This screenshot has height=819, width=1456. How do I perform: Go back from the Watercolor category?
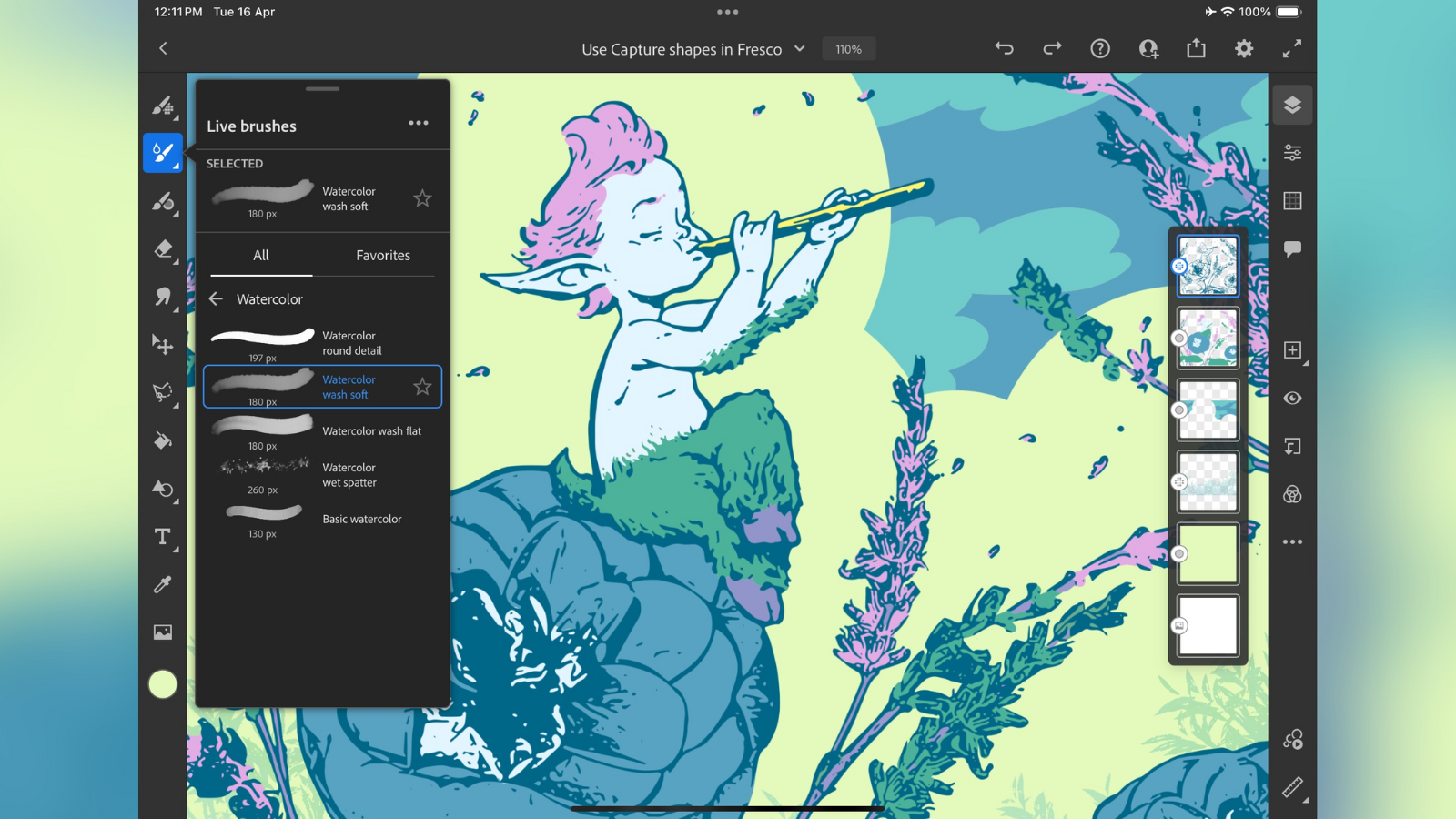[216, 298]
